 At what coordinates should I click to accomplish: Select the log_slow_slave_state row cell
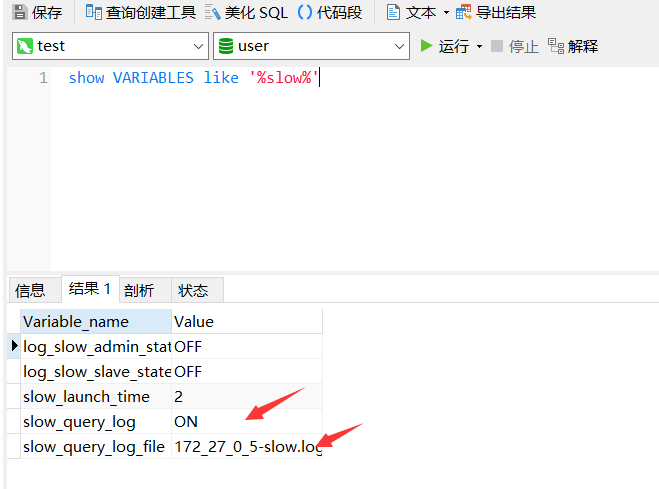click(x=96, y=371)
